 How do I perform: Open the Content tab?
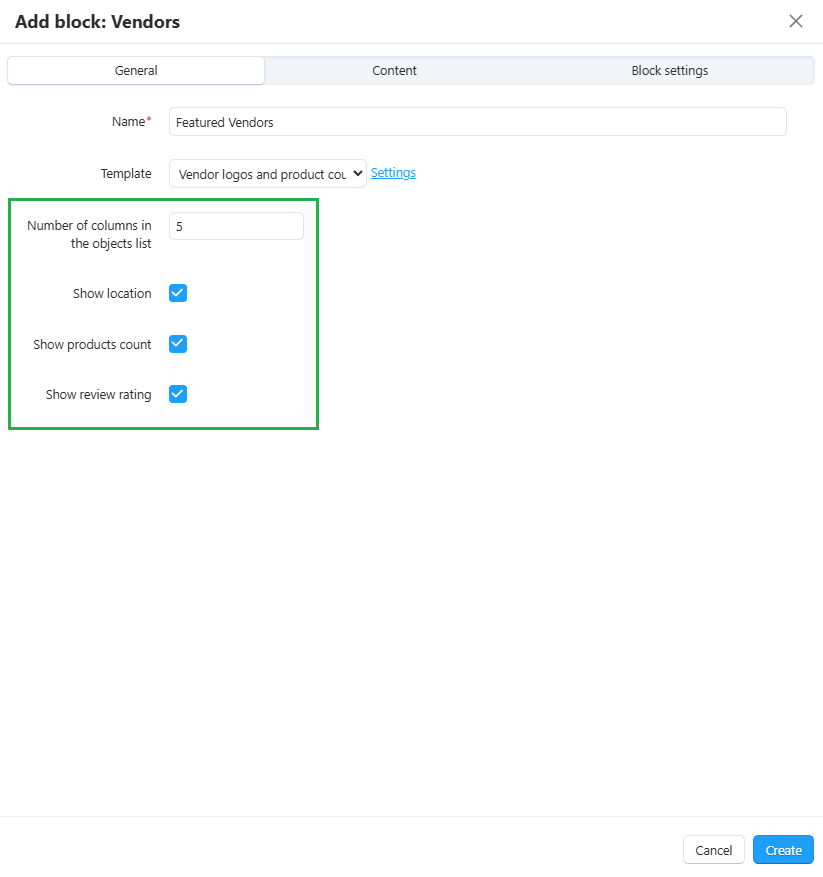[394, 70]
